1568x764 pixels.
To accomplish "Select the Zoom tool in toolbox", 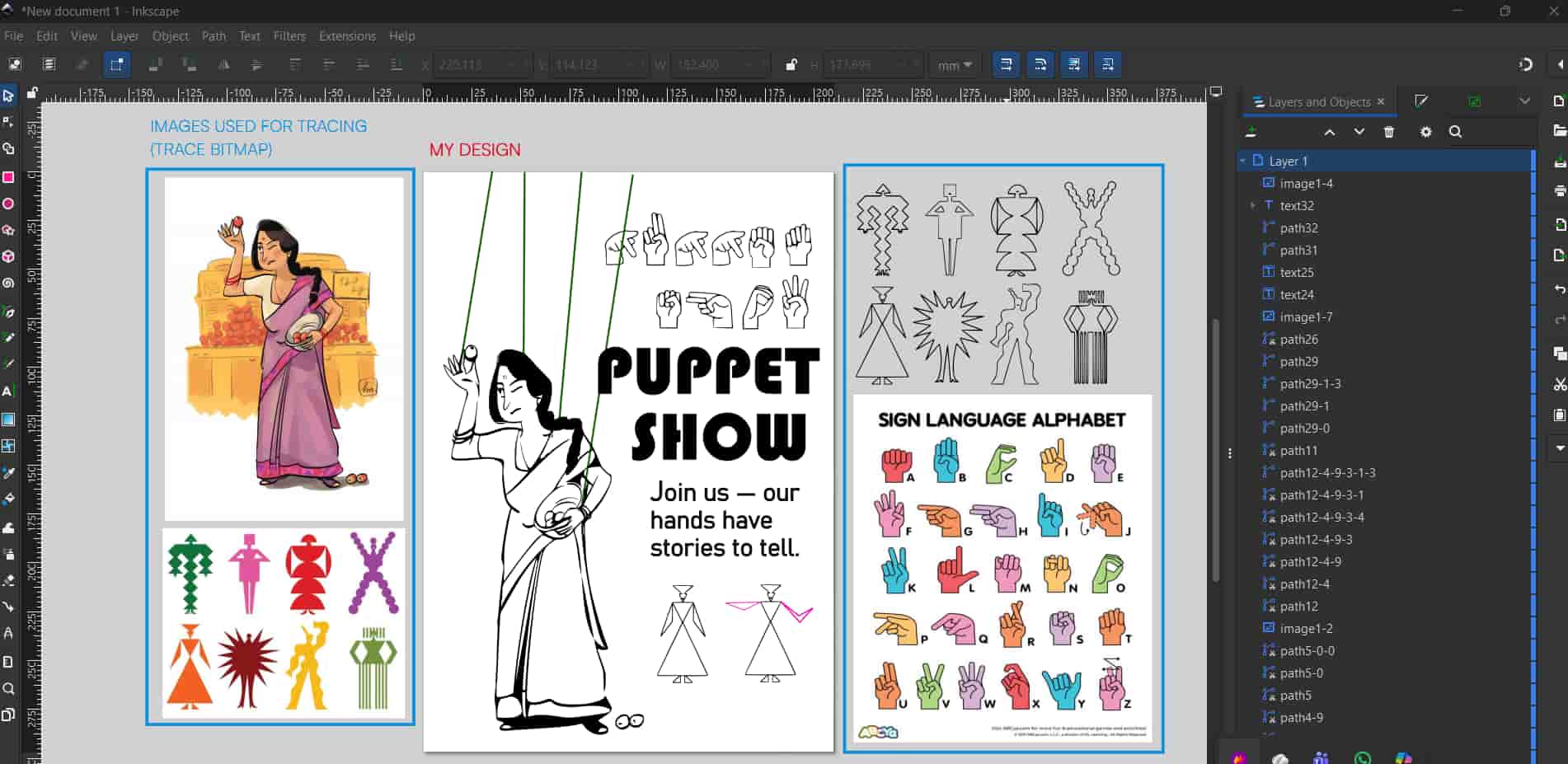I will click(8, 688).
